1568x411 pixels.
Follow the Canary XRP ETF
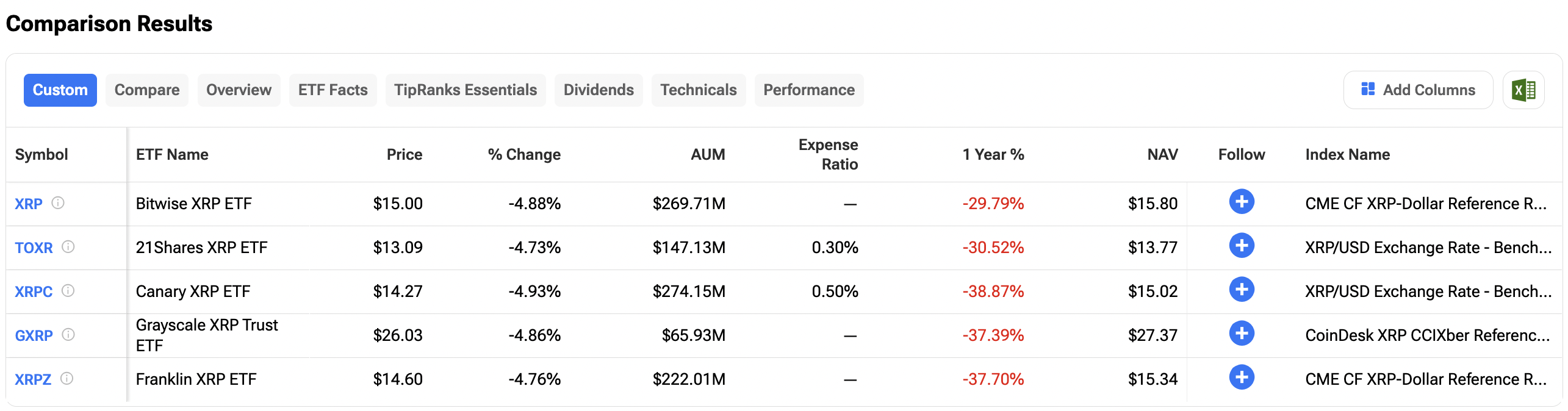click(1242, 290)
